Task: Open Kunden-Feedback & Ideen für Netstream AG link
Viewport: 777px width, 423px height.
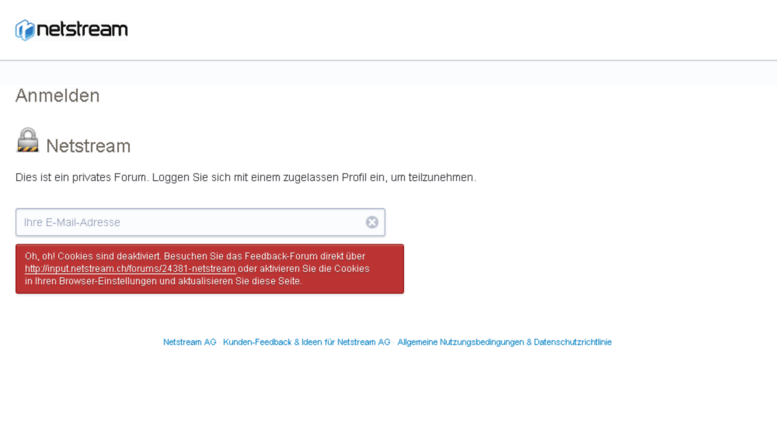Action: point(307,342)
